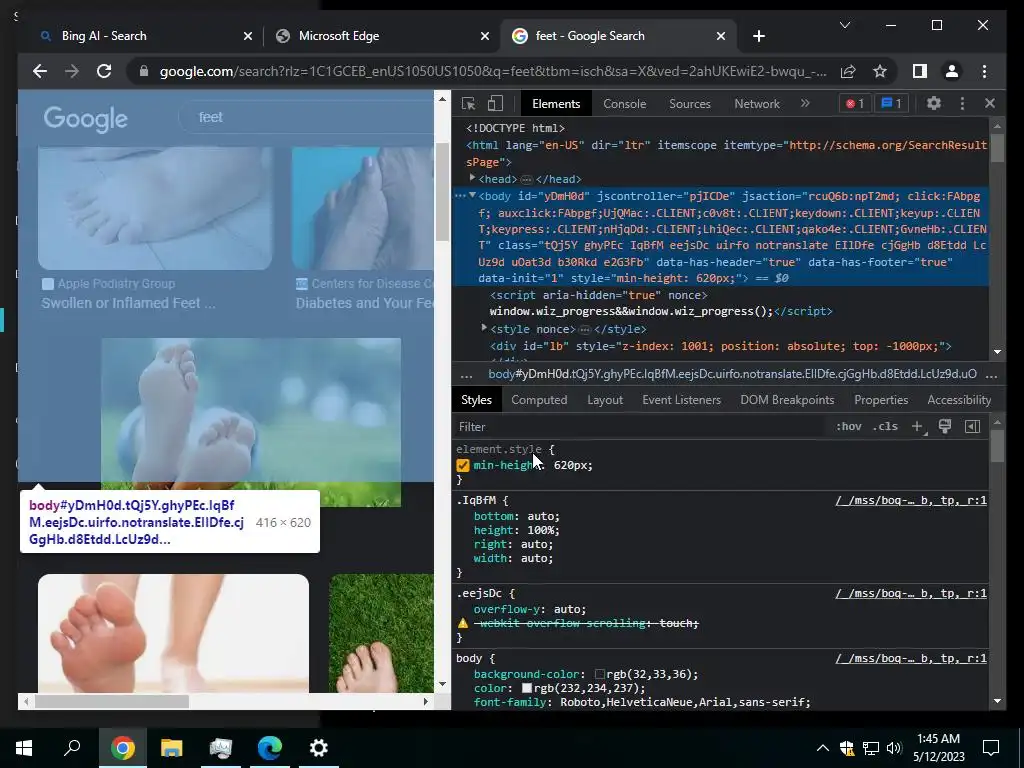
Task: Open the Computed styles tab
Action: coord(539,400)
